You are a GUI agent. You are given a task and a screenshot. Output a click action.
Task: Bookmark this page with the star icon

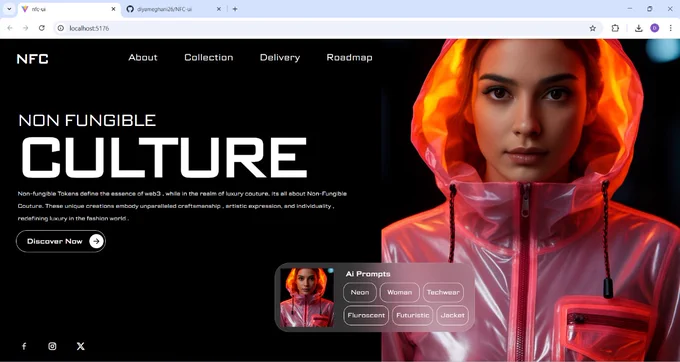click(x=592, y=28)
